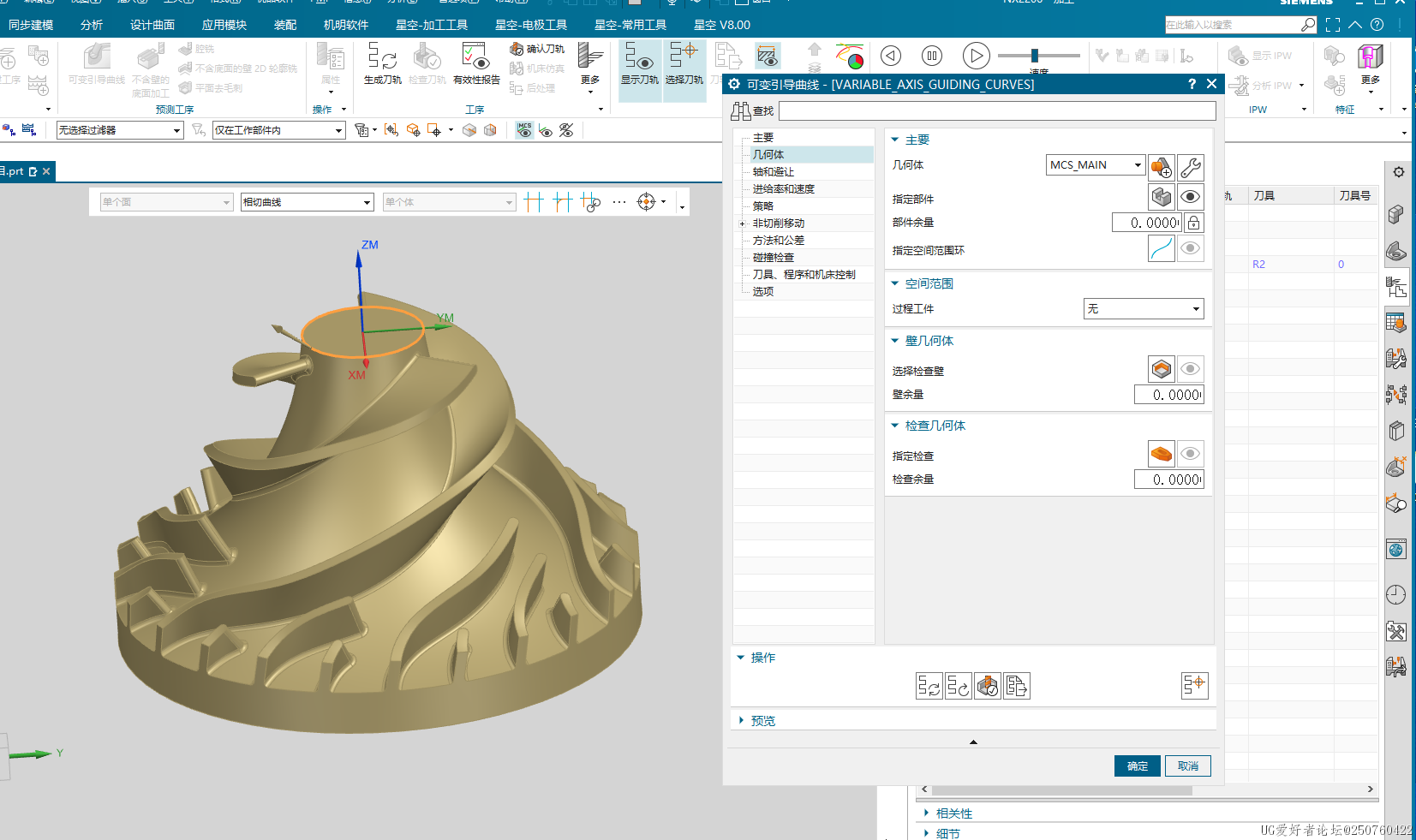Adjust the 速度 animation speed slider
The width and height of the screenshot is (1416, 840).
coord(1035,56)
